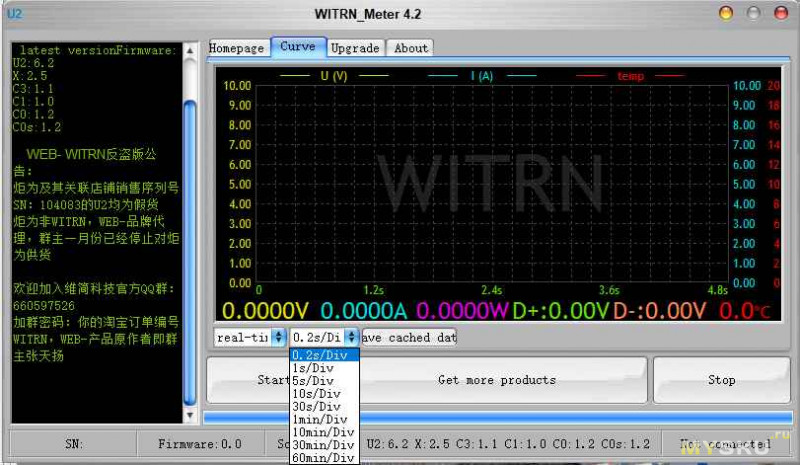Choose the 30min/Div option

click(324, 445)
